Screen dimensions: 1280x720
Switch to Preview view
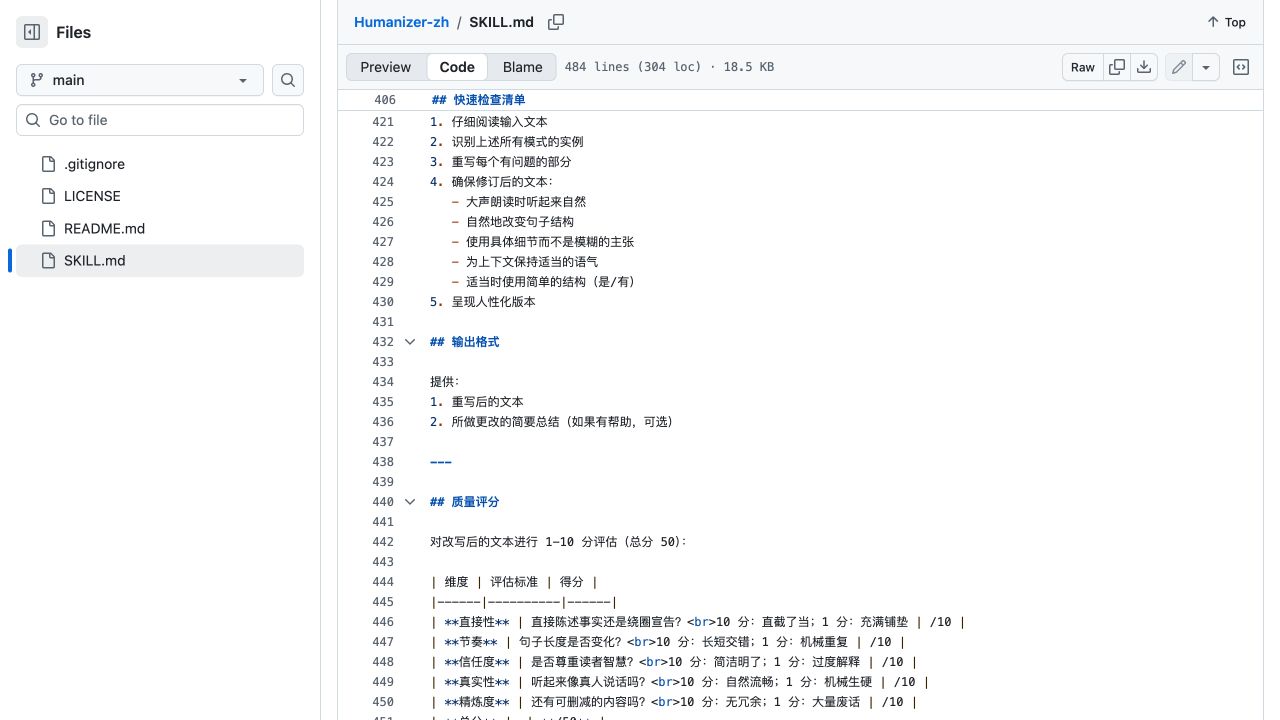(386, 67)
